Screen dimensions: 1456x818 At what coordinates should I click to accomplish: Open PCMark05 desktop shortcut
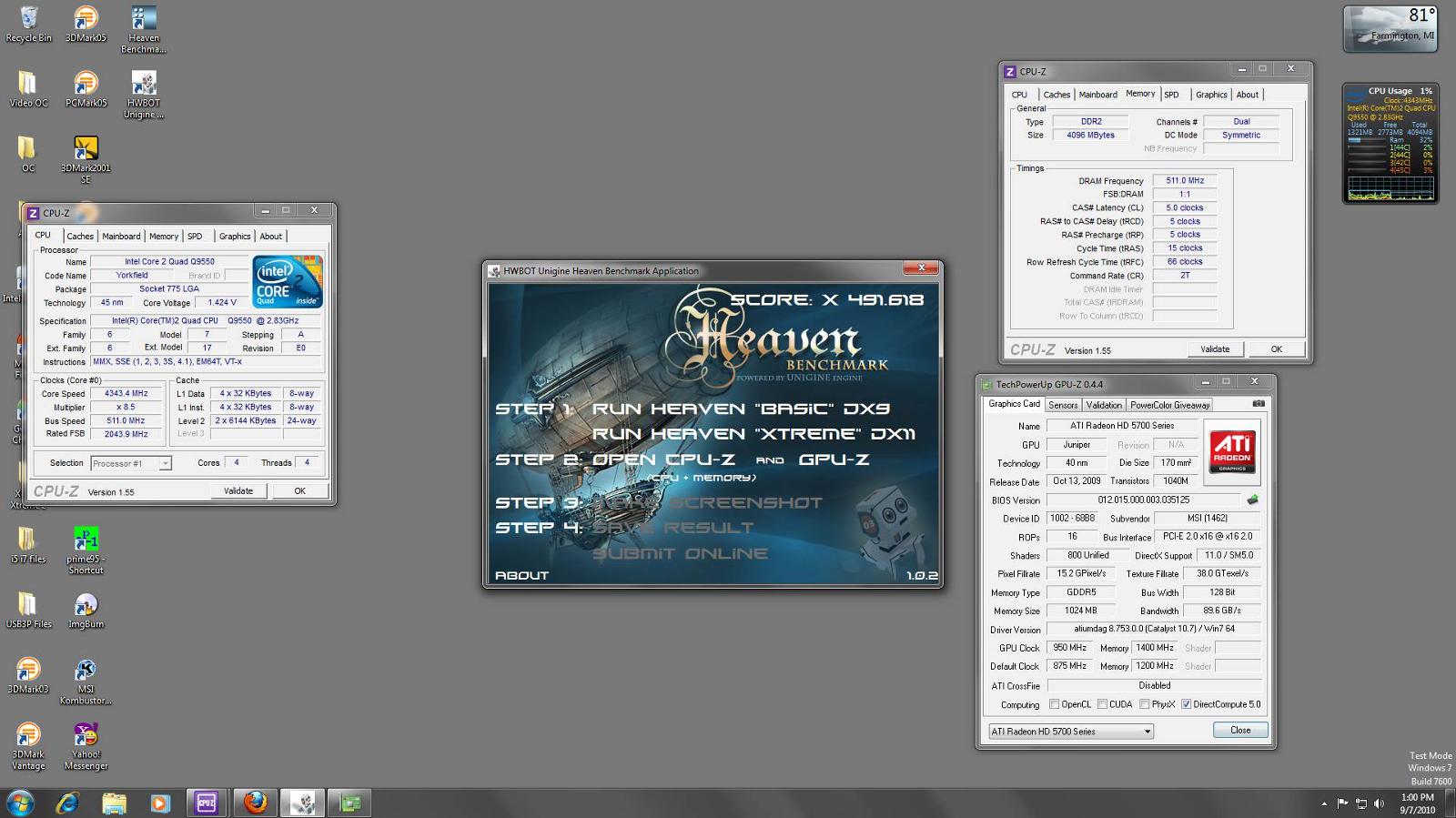(x=86, y=89)
